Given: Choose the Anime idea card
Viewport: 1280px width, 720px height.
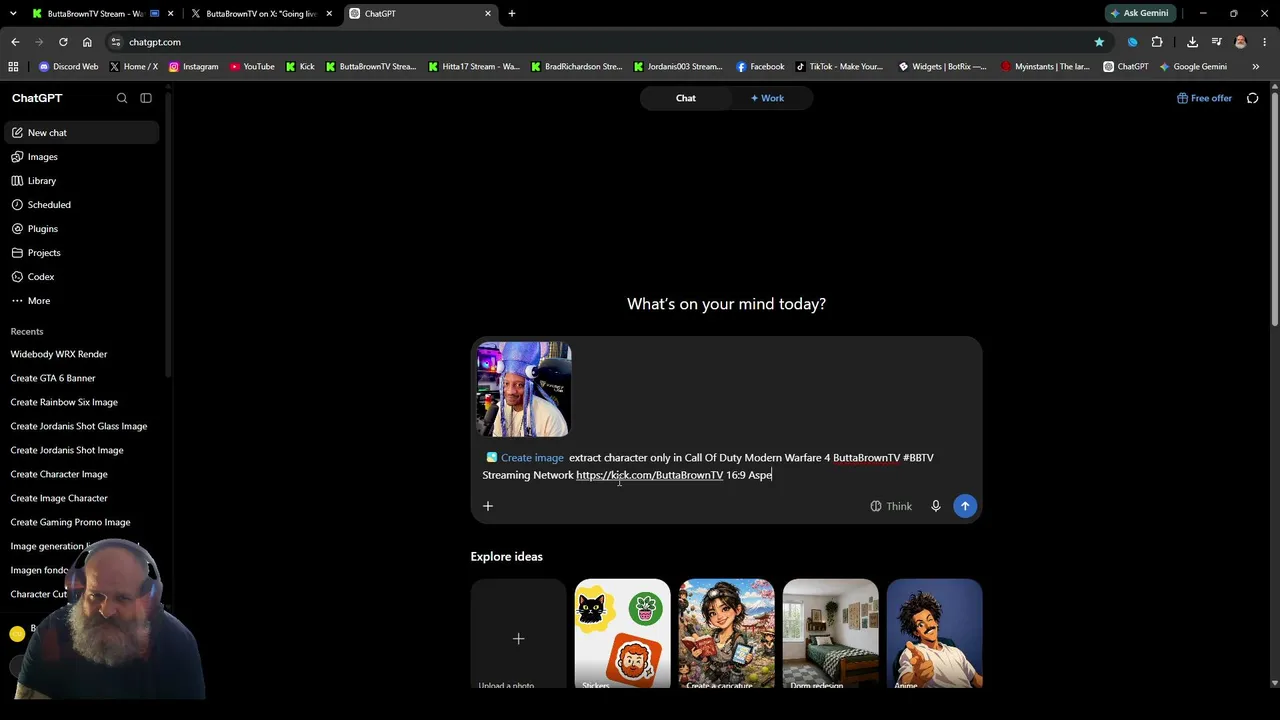Looking at the screenshot, I should 934,634.
